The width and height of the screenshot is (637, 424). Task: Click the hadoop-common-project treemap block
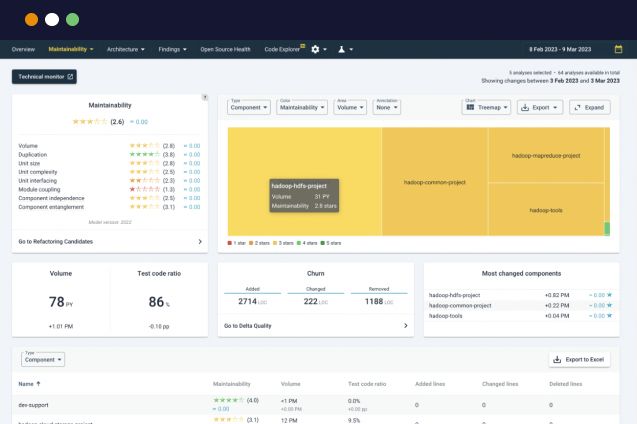[434, 182]
